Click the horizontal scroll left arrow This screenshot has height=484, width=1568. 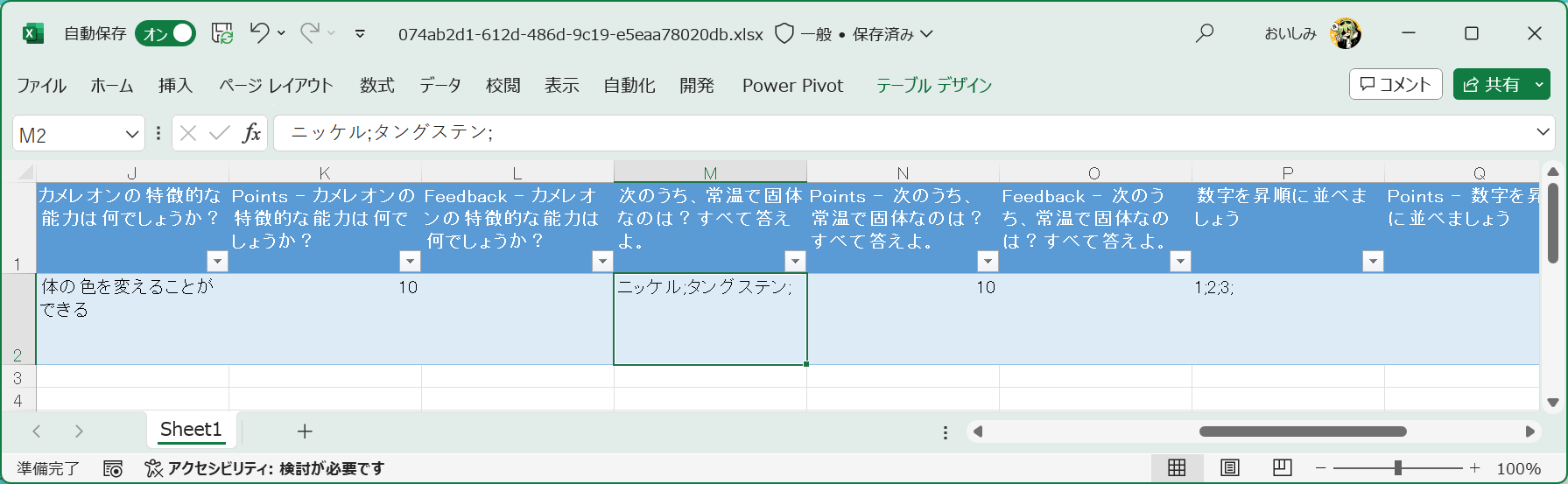(x=978, y=431)
